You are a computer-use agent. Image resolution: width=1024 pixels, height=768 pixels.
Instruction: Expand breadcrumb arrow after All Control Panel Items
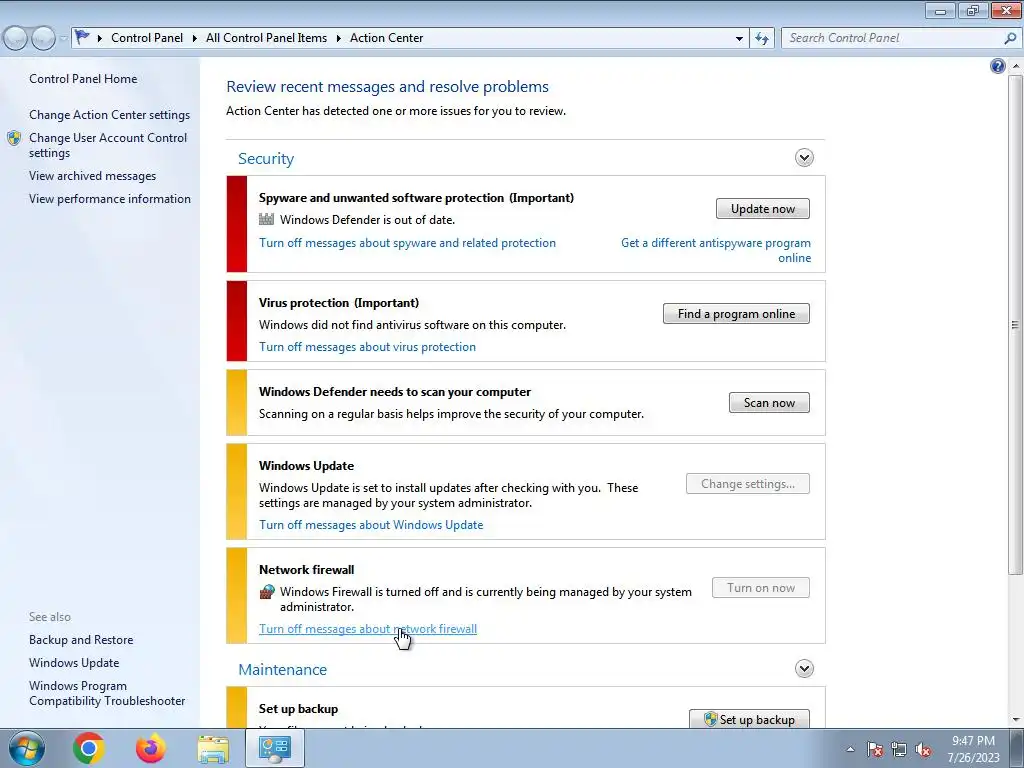tap(338, 39)
